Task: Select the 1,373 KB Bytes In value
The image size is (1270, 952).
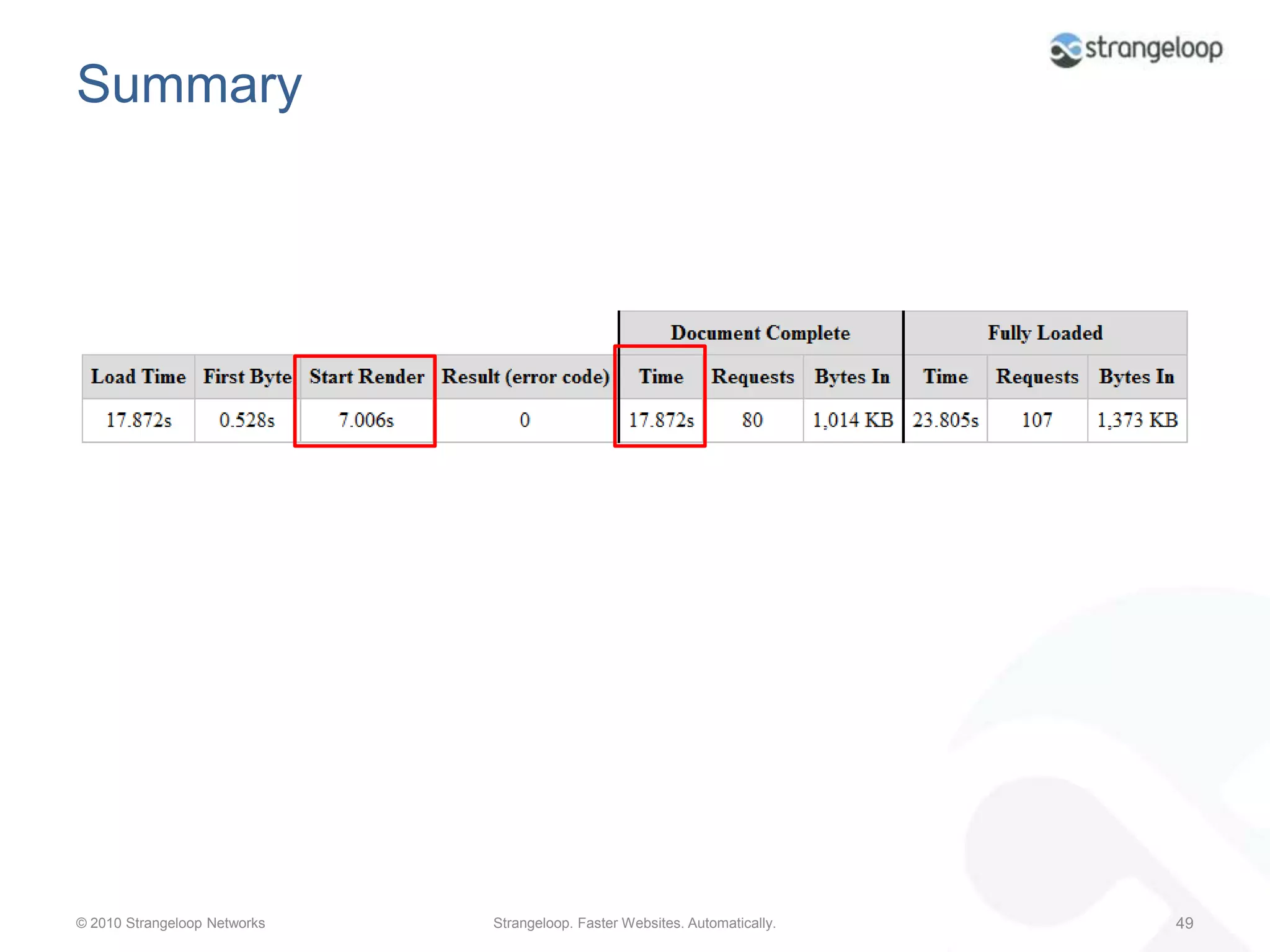Action: tap(1137, 420)
